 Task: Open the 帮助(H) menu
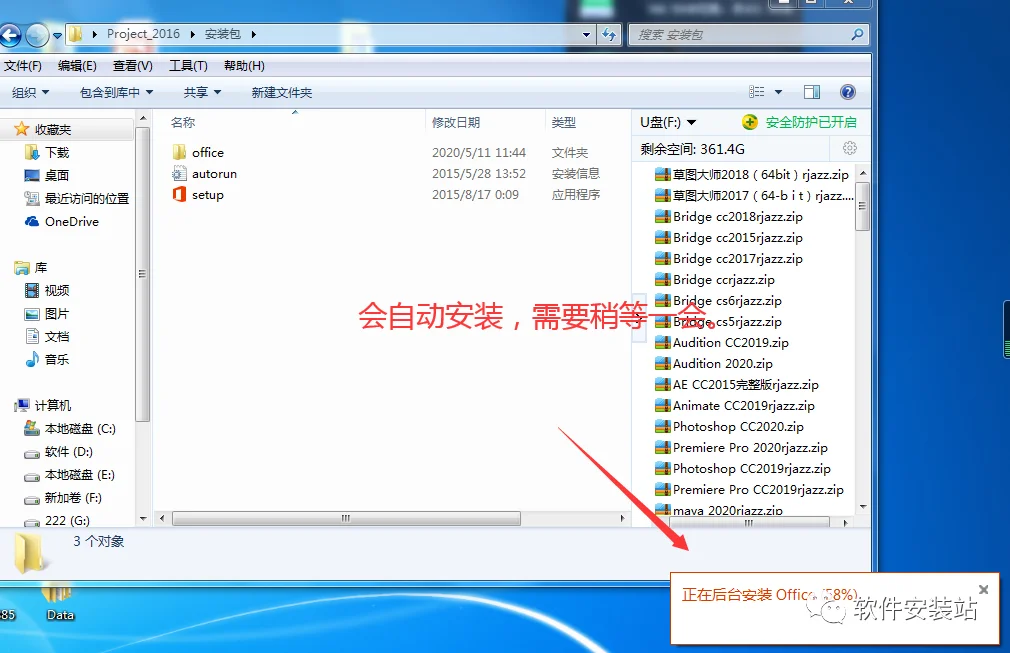[244, 66]
